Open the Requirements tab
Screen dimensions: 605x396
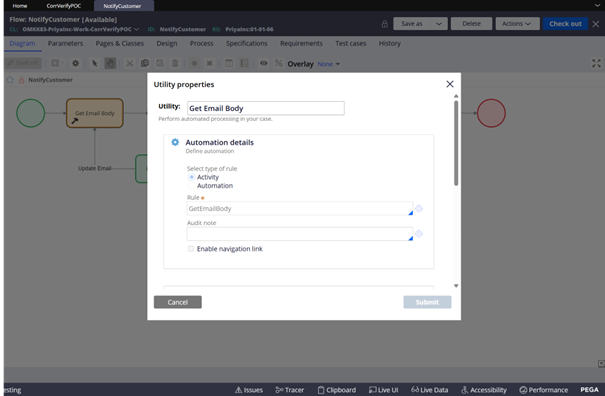point(301,43)
